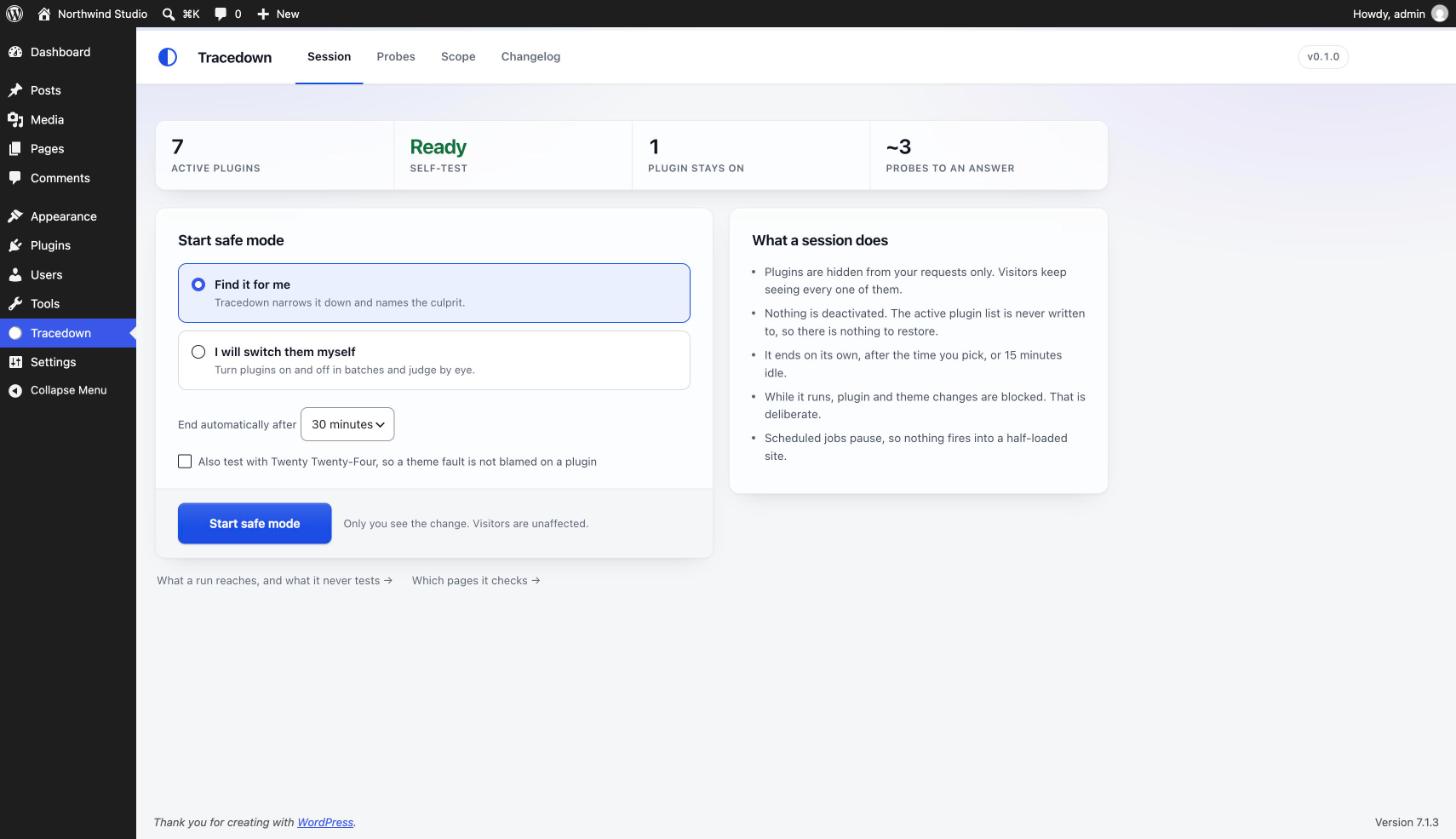
Task: Click the Comments sidebar bubble icon
Action: pyautogui.click(x=15, y=178)
